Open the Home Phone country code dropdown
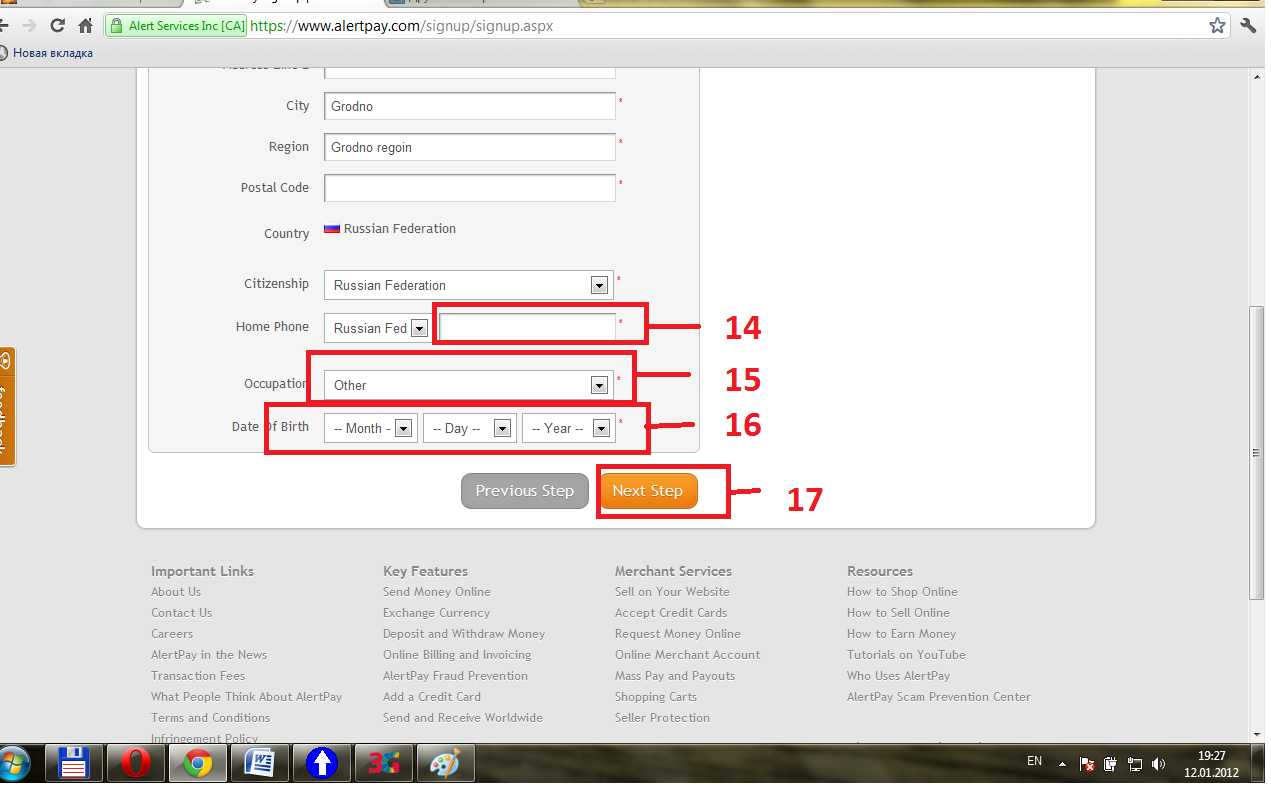This screenshot has height=793, width=1271. [378, 328]
